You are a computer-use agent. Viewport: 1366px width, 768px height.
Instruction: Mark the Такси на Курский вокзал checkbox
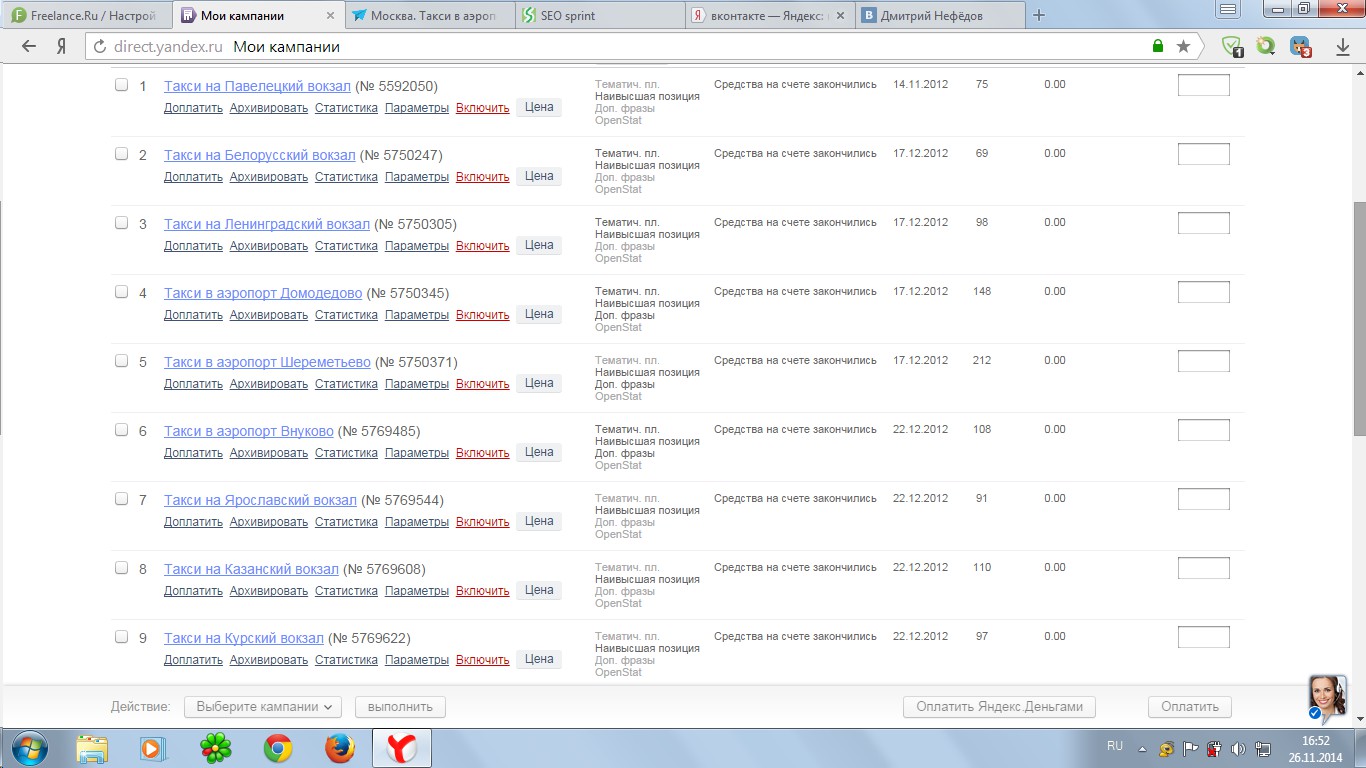pyautogui.click(x=121, y=637)
